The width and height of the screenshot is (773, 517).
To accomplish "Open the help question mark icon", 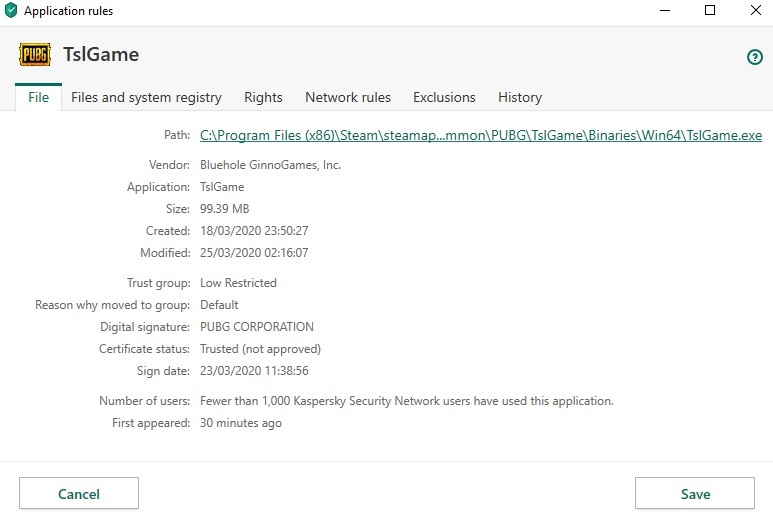I will 754,57.
